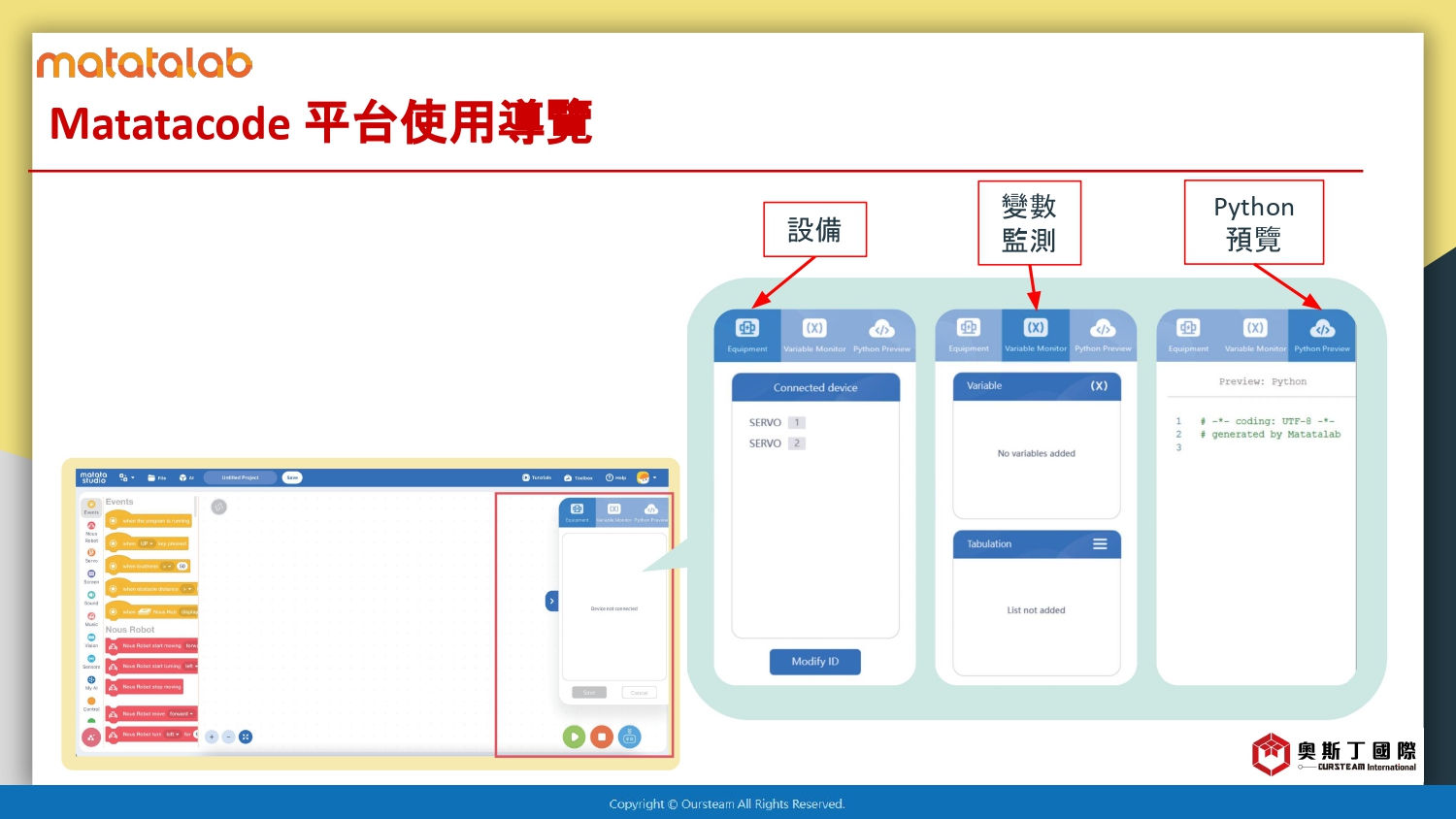Select Variable Monitor tab in Preview: Python panel
Image resolution: width=1456 pixels, height=819 pixels.
click(x=1255, y=335)
